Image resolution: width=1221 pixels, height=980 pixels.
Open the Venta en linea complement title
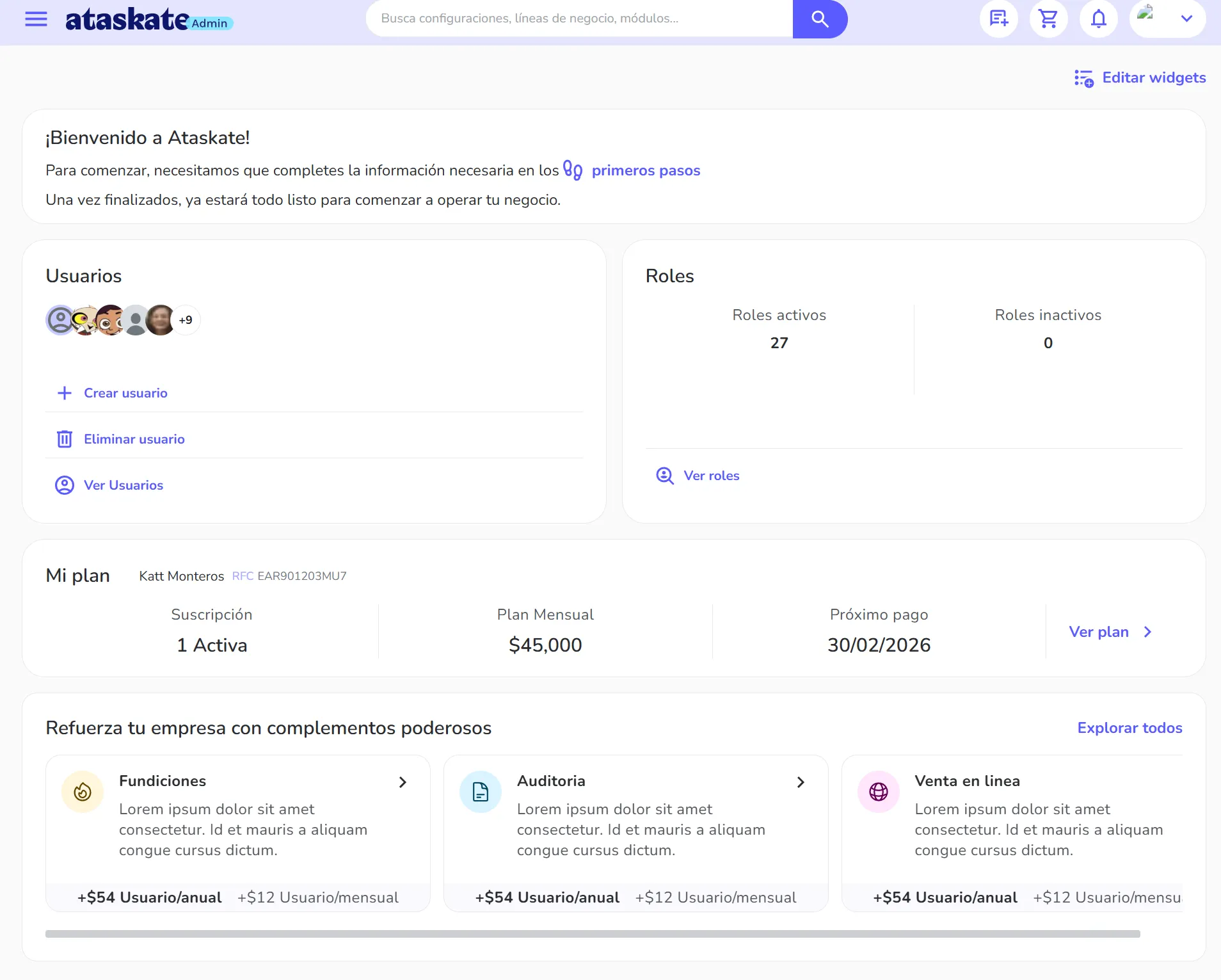pyautogui.click(x=967, y=781)
